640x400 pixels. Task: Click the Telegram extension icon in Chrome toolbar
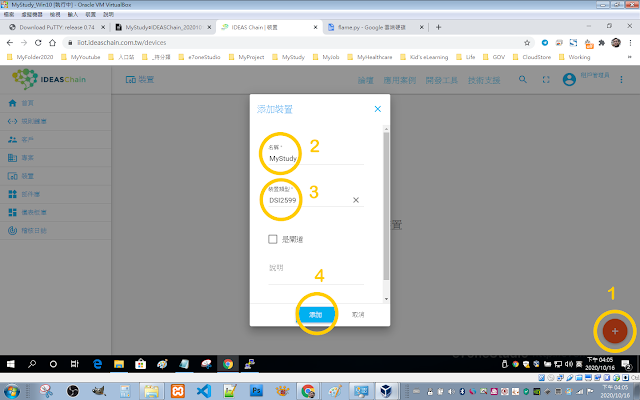(x=545, y=43)
